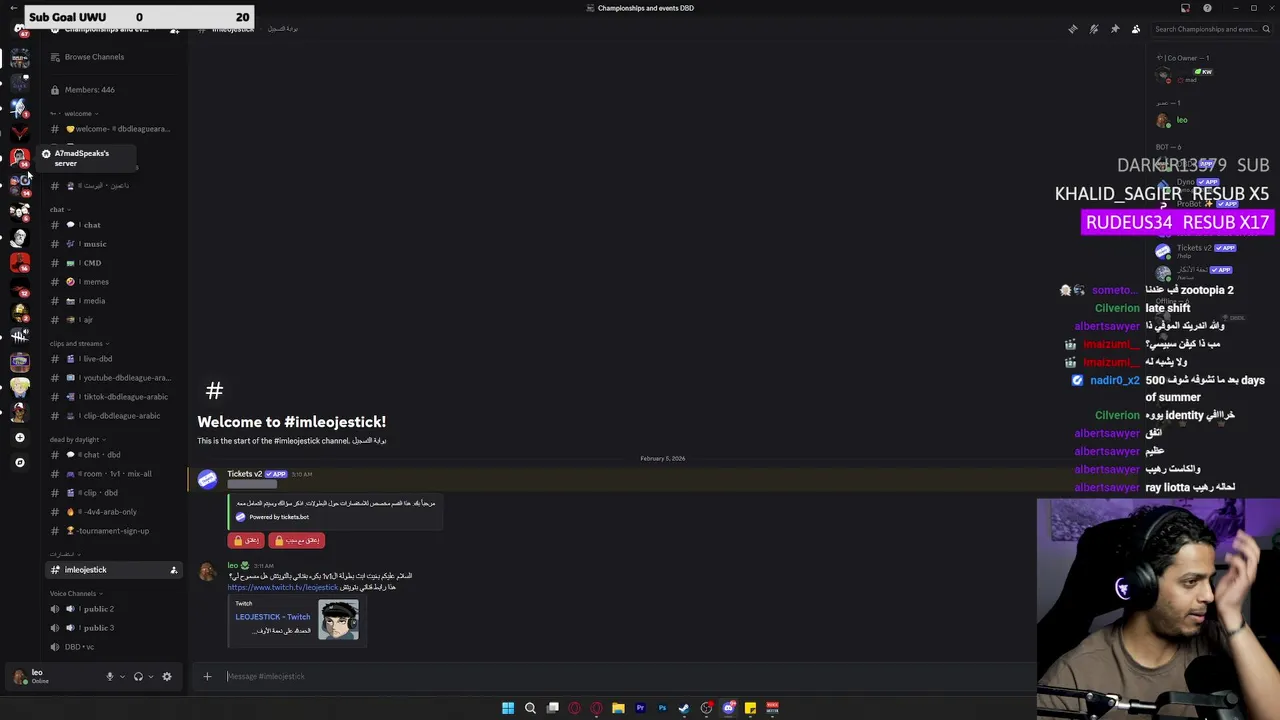Open the -4v4-arab-only channel
Screen dimensions: 1280x720
click(x=114, y=512)
